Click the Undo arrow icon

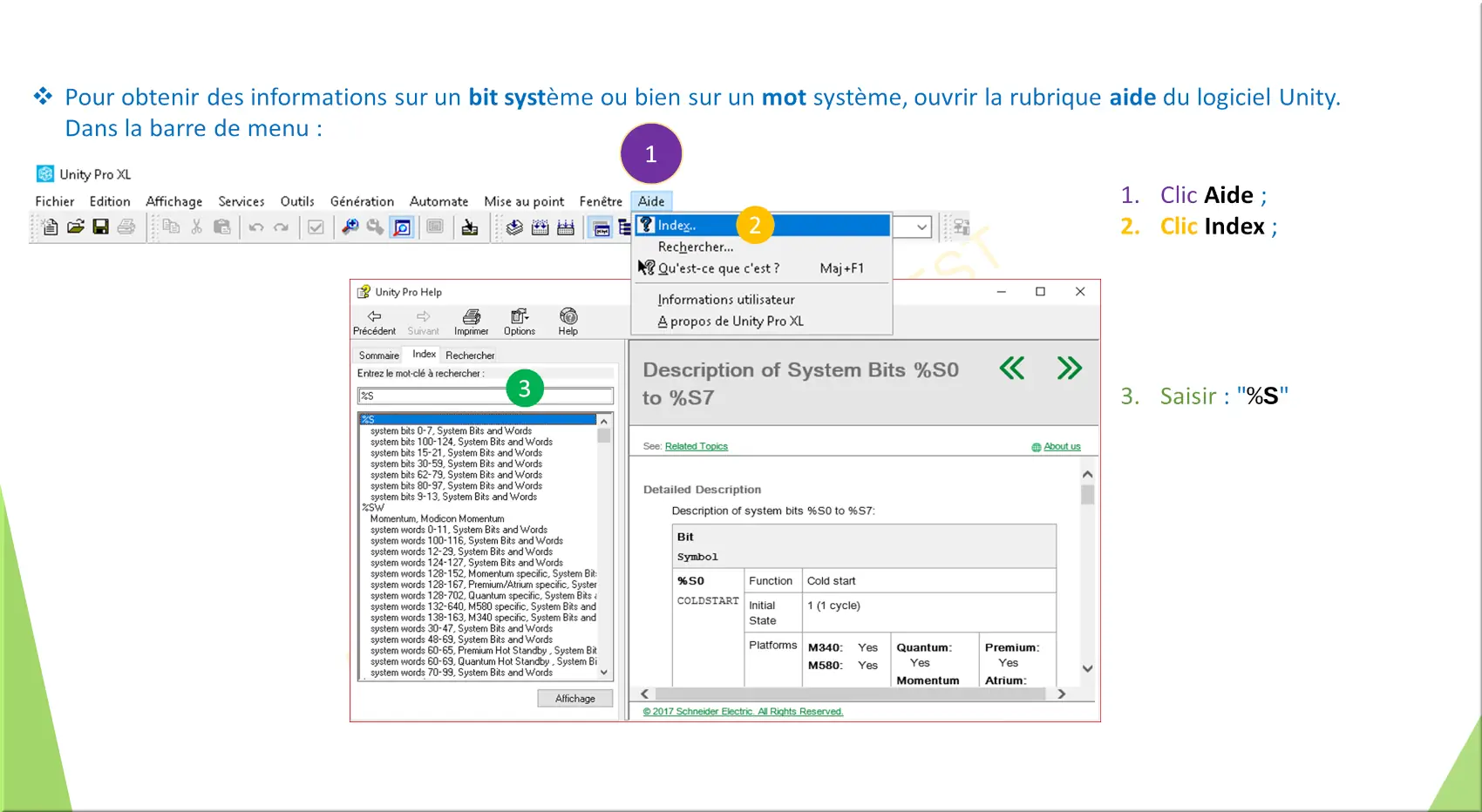pos(256,227)
